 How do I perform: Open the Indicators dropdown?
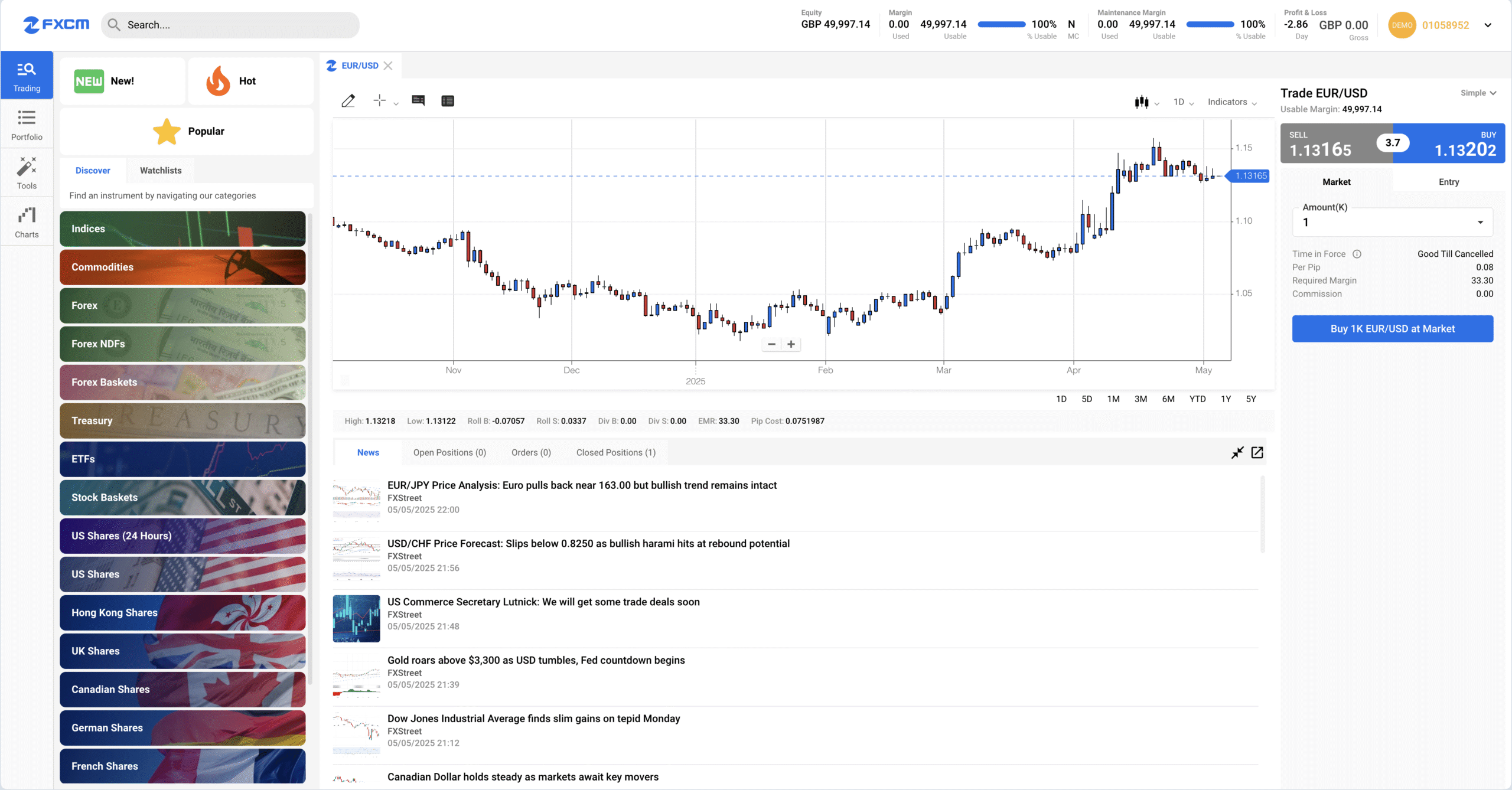point(1232,102)
